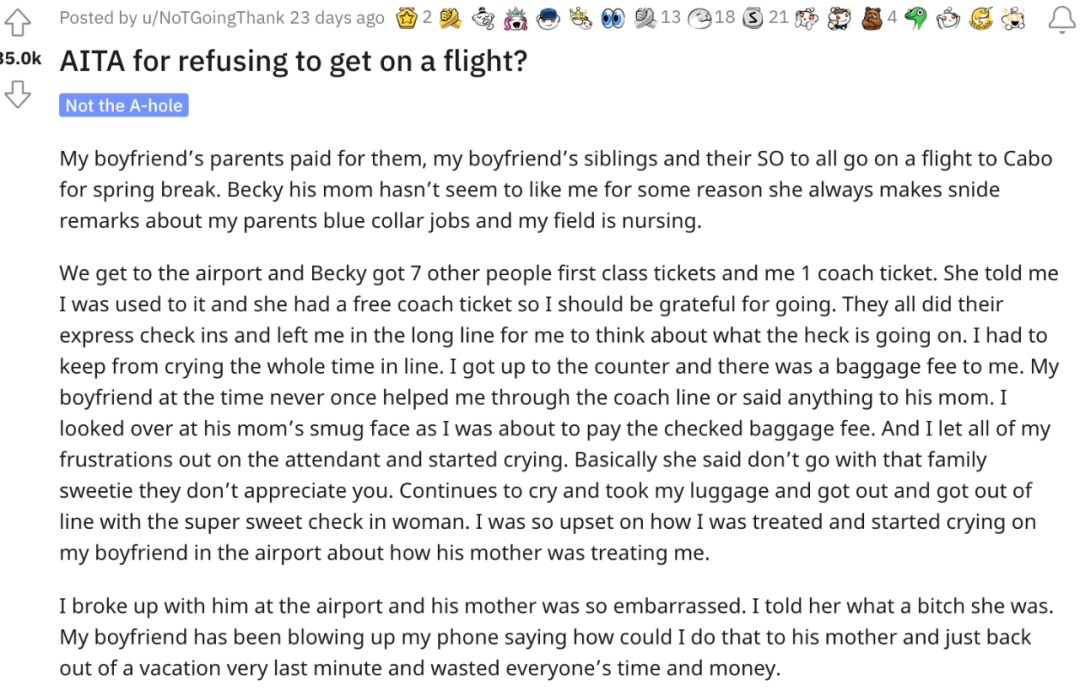Click the gold star award icon

pyautogui.click(x=407, y=18)
